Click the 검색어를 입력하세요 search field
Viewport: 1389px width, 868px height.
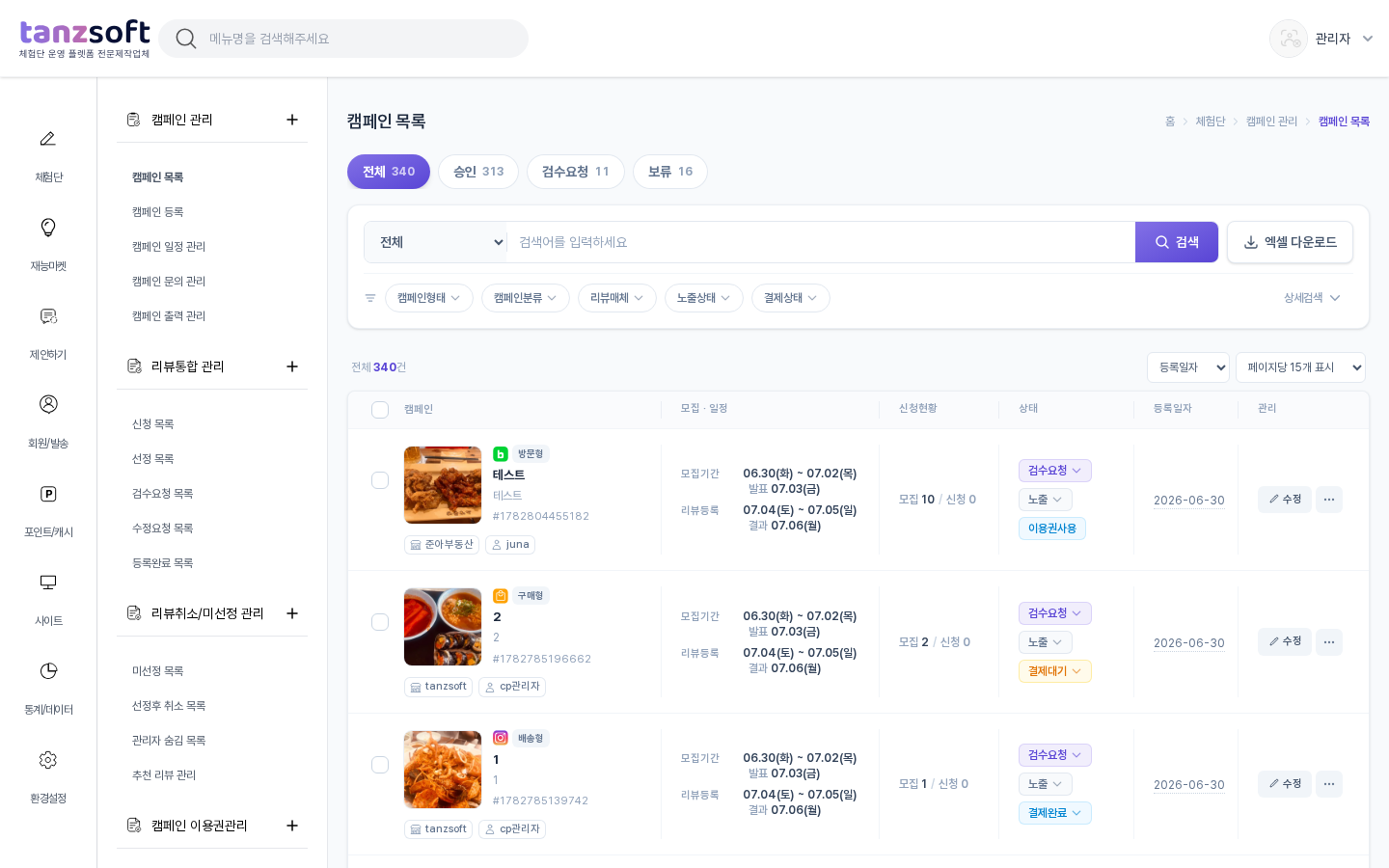pos(821,242)
